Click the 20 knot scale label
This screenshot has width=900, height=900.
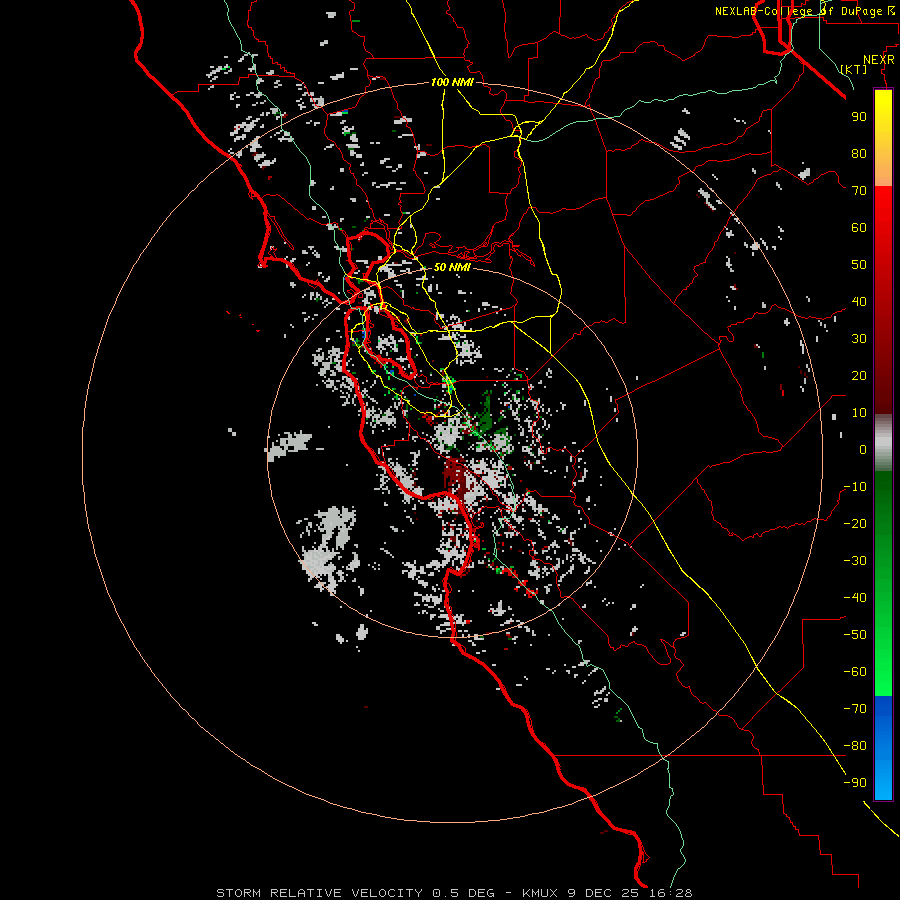pos(859,375)
